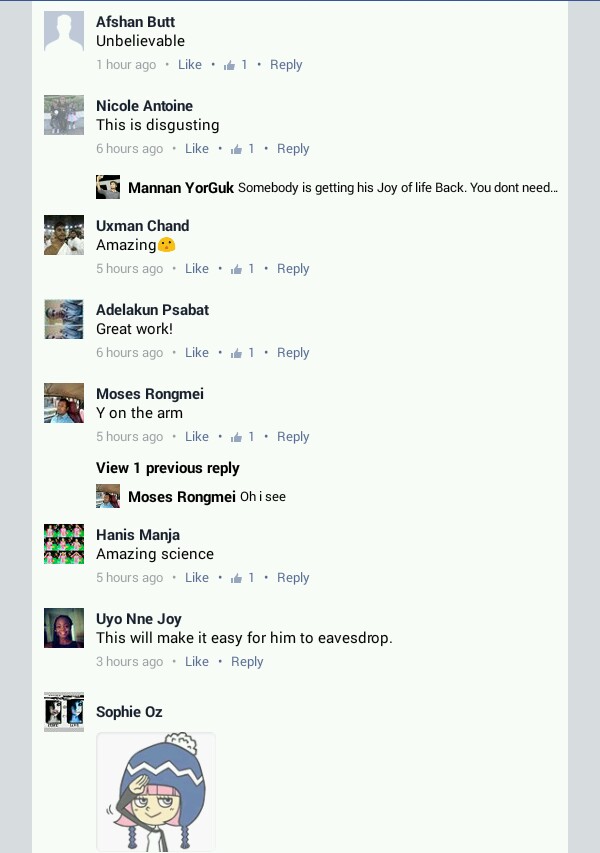Open Sophie Oz's saluting girl sticker
The width and height of the screenshot is (600, 853).
(156, 792)
